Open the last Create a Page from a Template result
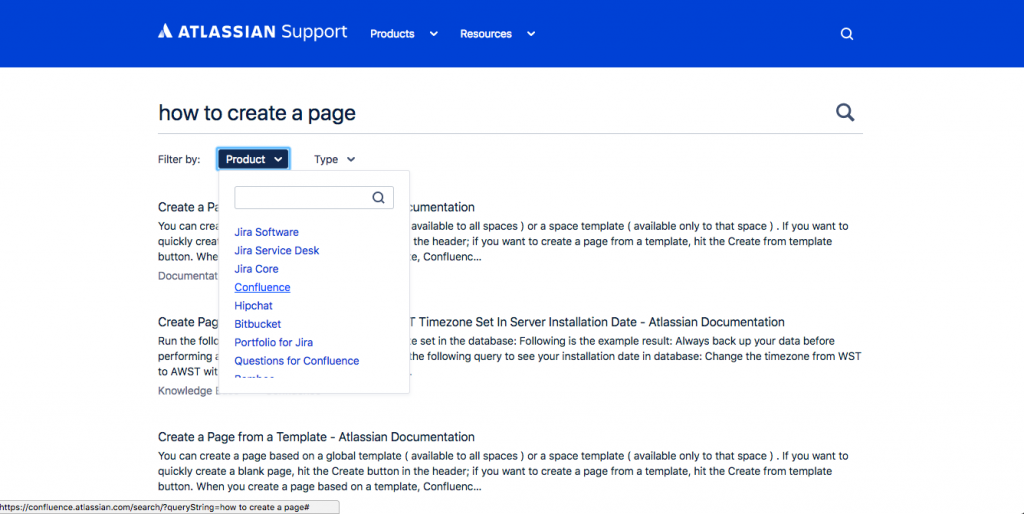The height and width of the screenshot is (514, 1024). (316, 437)
